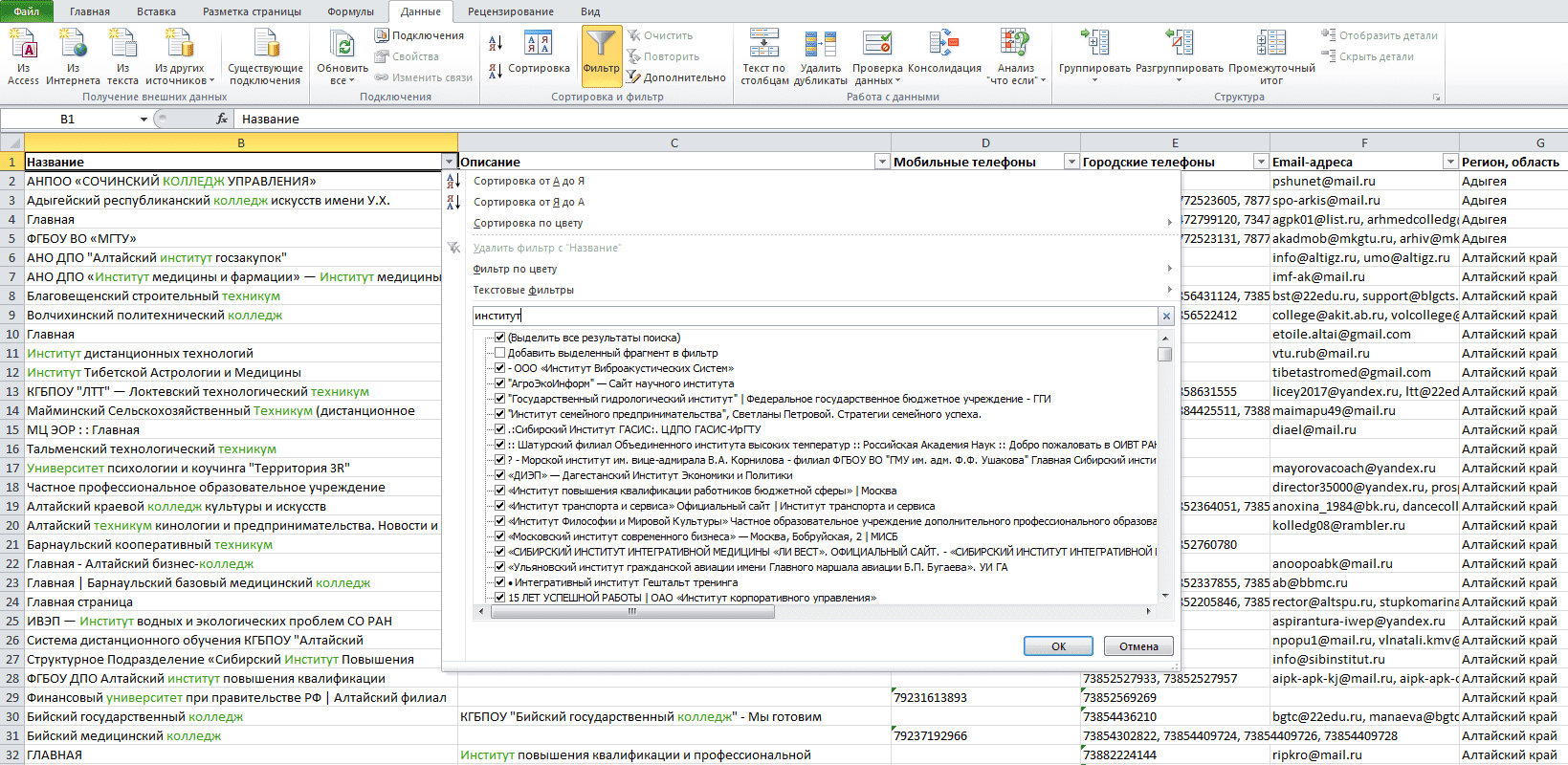Open filter dropdown for Мобильные телефоны column
The width and height of the screenshot is (1568, 765).
point(1071,162)
